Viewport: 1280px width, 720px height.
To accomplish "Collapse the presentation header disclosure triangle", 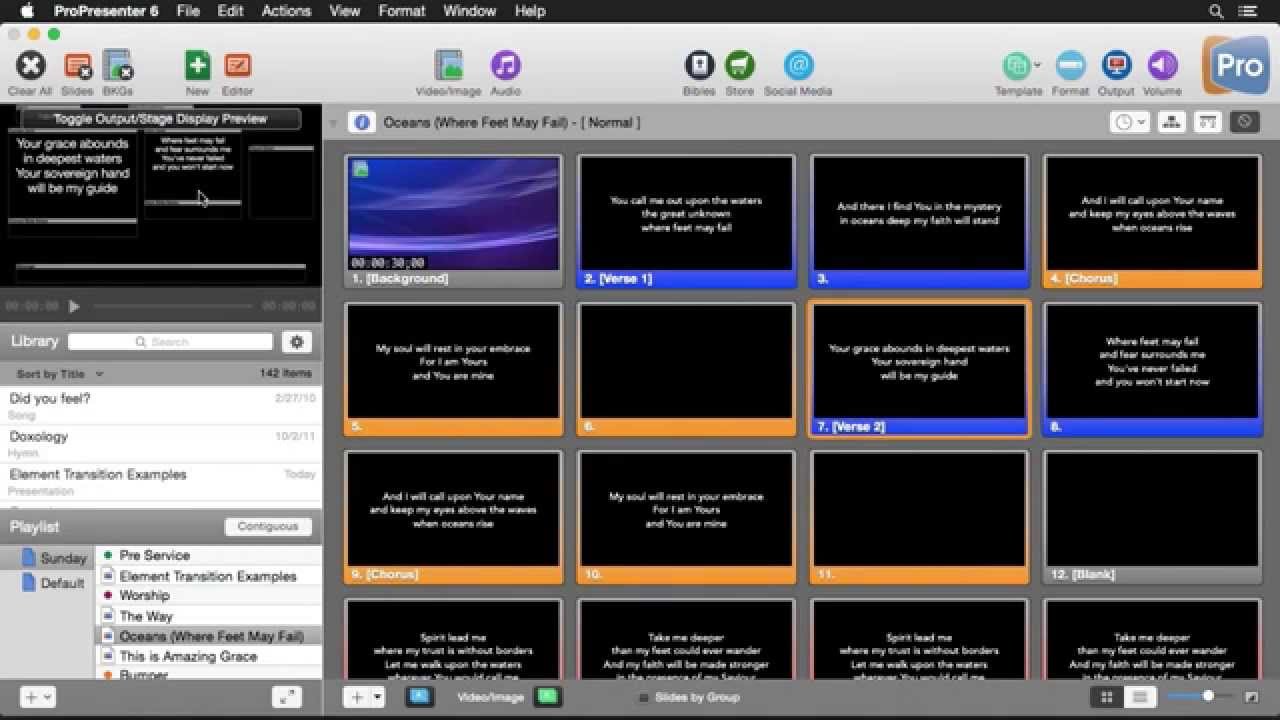I will click(x=333, y=123).
